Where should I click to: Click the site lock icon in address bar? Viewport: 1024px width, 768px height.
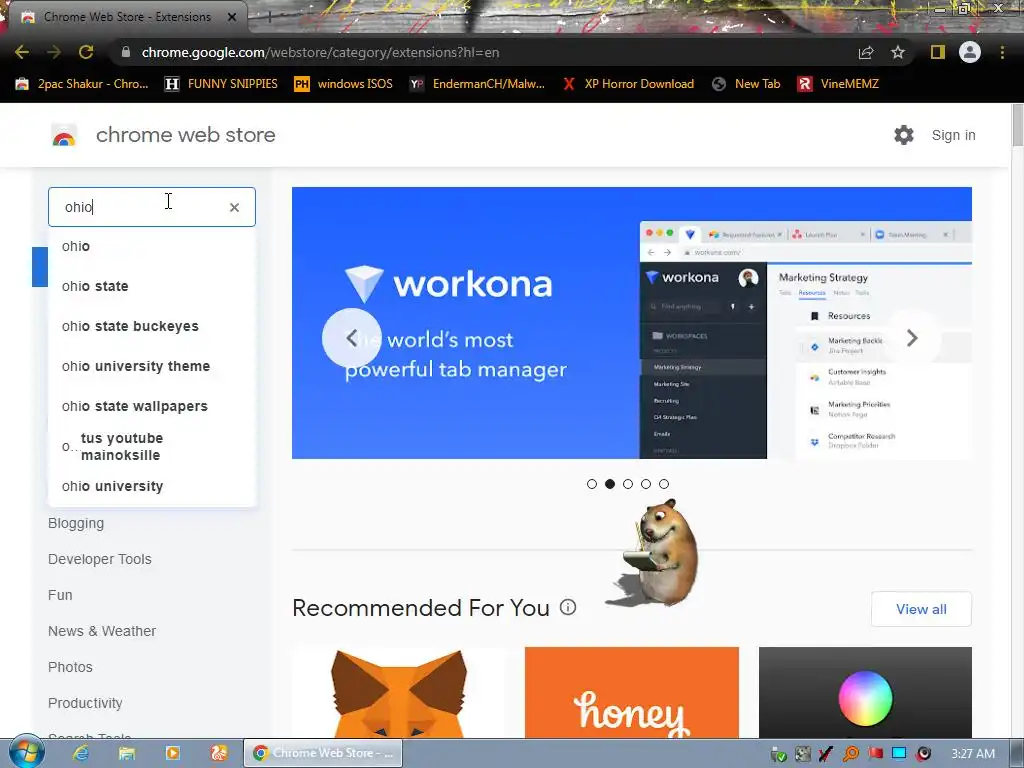coord(126,52)
